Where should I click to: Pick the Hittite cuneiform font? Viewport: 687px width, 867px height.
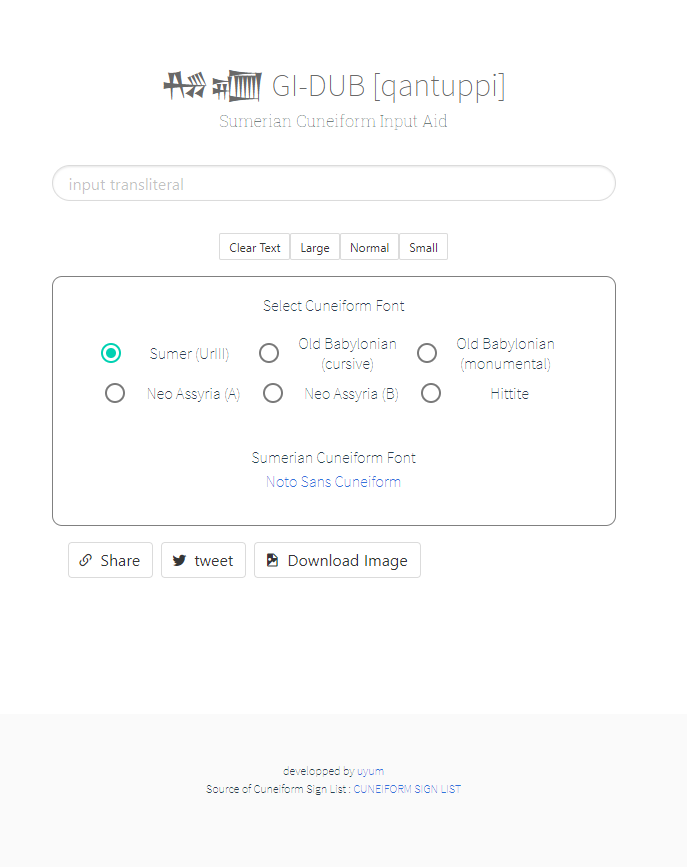[431, 393]
